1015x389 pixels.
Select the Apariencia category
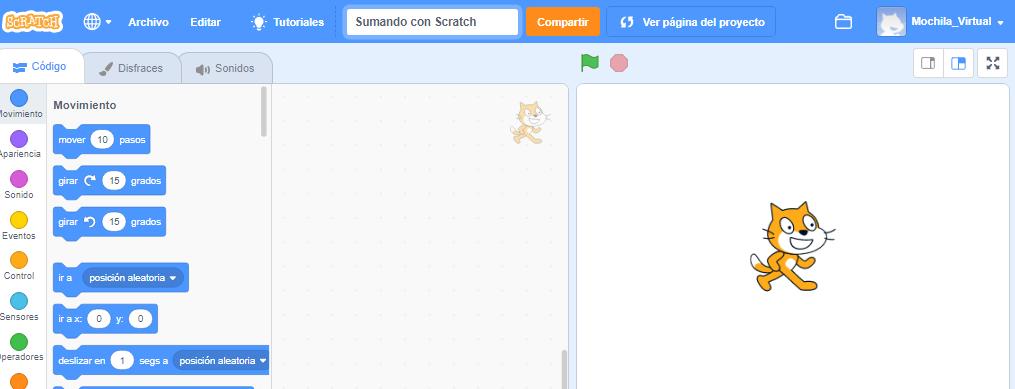point(19,144)
